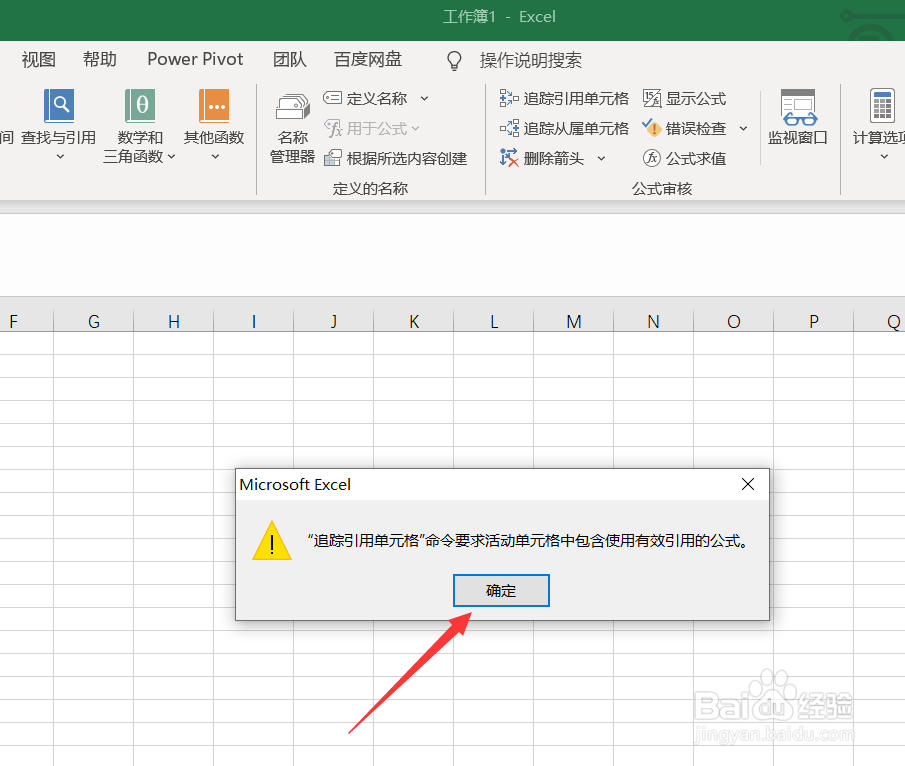The width and height of the screenshot is (905, 766).
Task: Switch to the 帮助 tab
Action: pyautogui.click(x=99, y=59)
